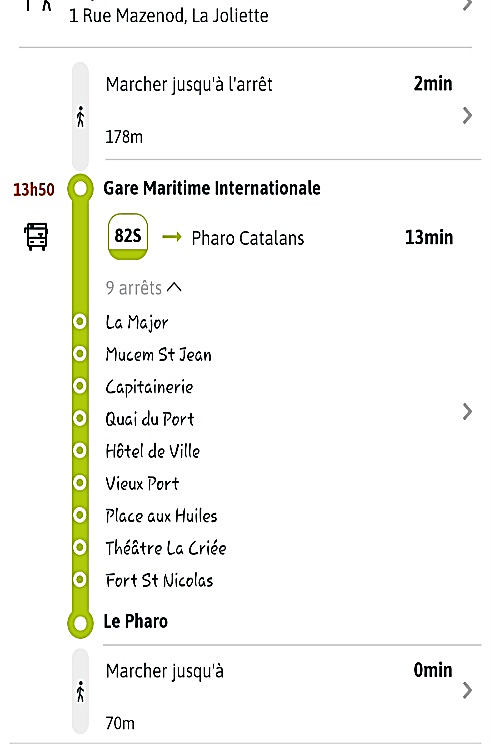Open details chevron for 2min walk to stop
Screen dimensions: 491x744
[x=467, y=115]
